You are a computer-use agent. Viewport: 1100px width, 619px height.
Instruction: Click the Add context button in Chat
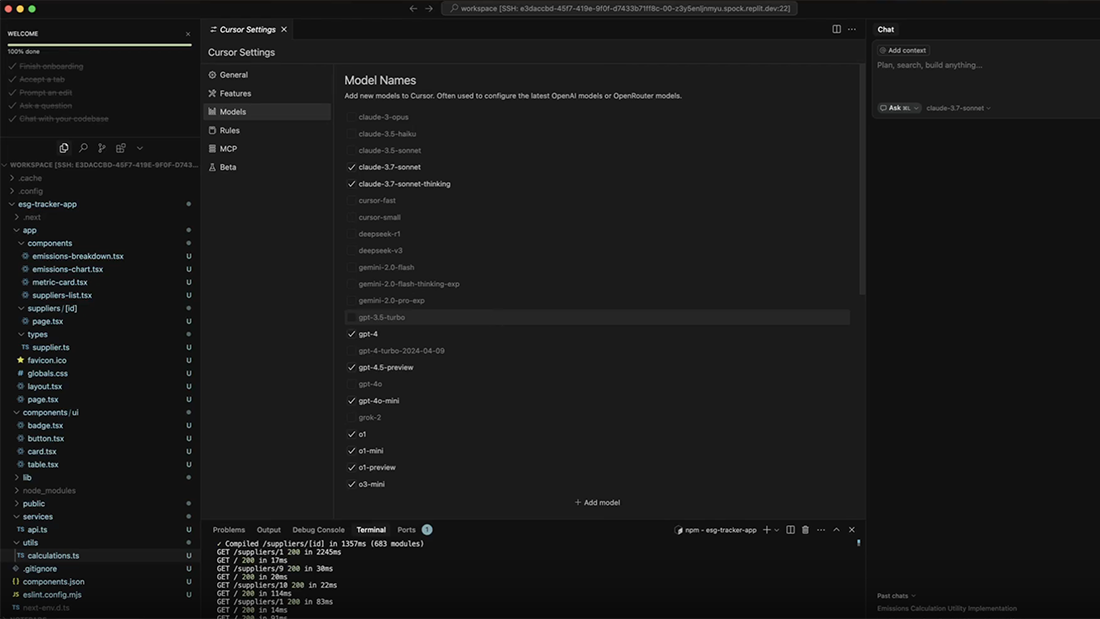pos(903,51)
